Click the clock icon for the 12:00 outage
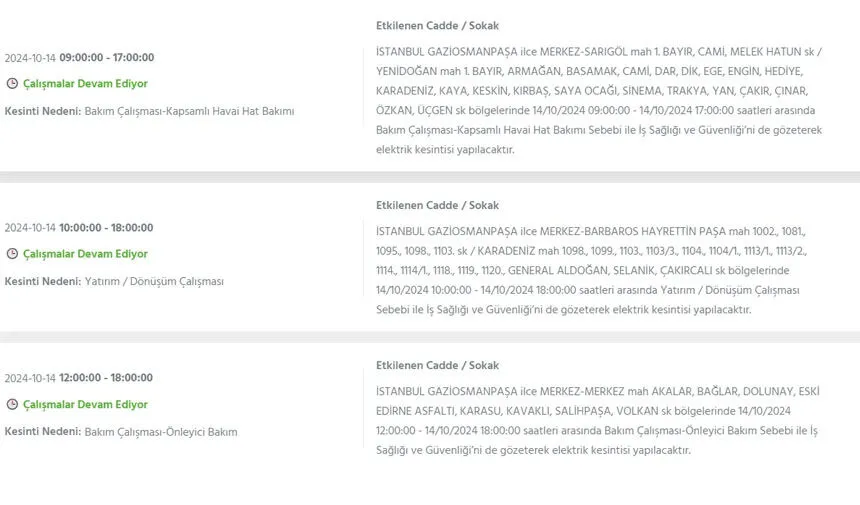The height and width of the screenshot is (505, 860). point(12,405)
